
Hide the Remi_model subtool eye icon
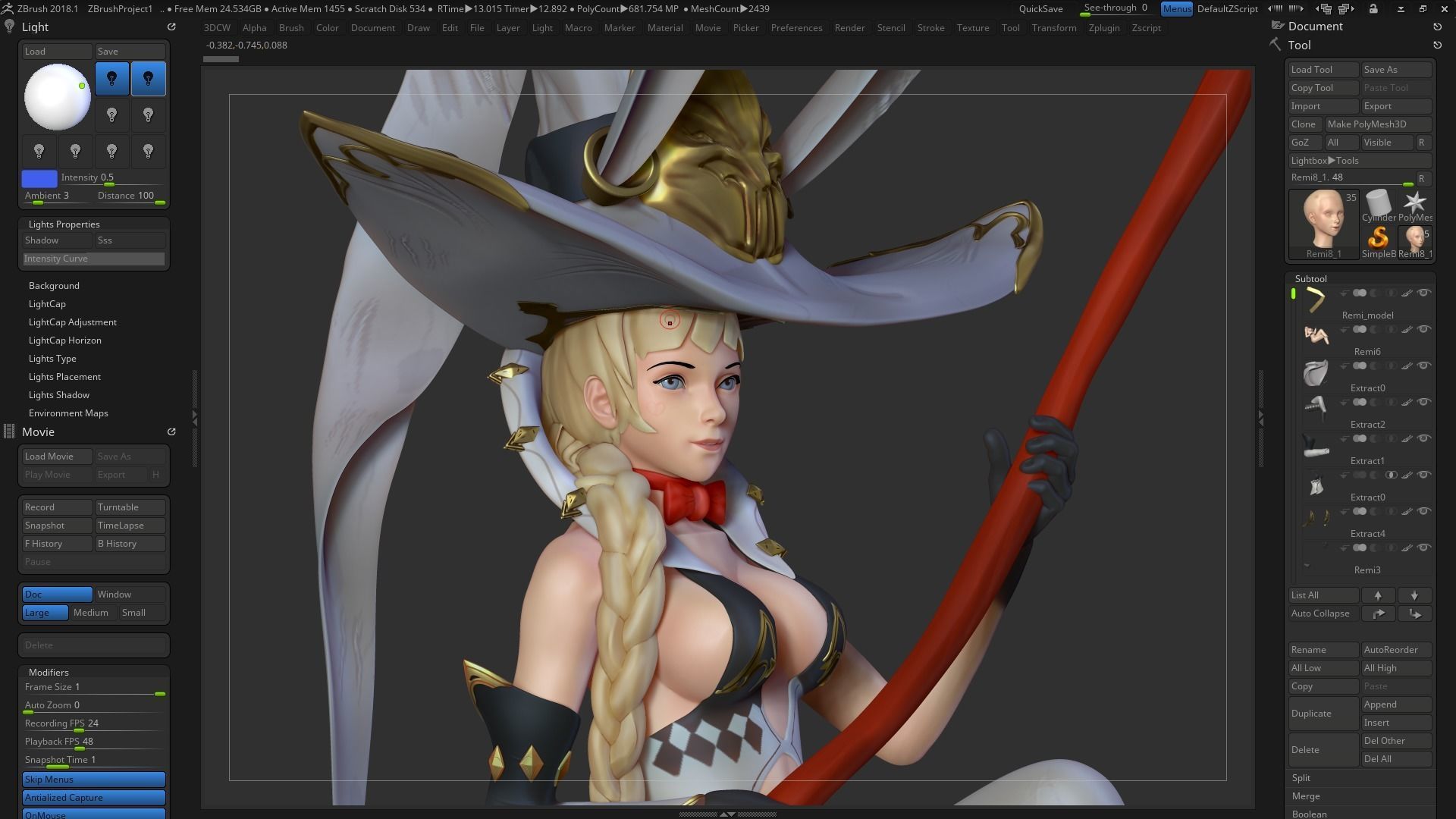(1424, 293)
